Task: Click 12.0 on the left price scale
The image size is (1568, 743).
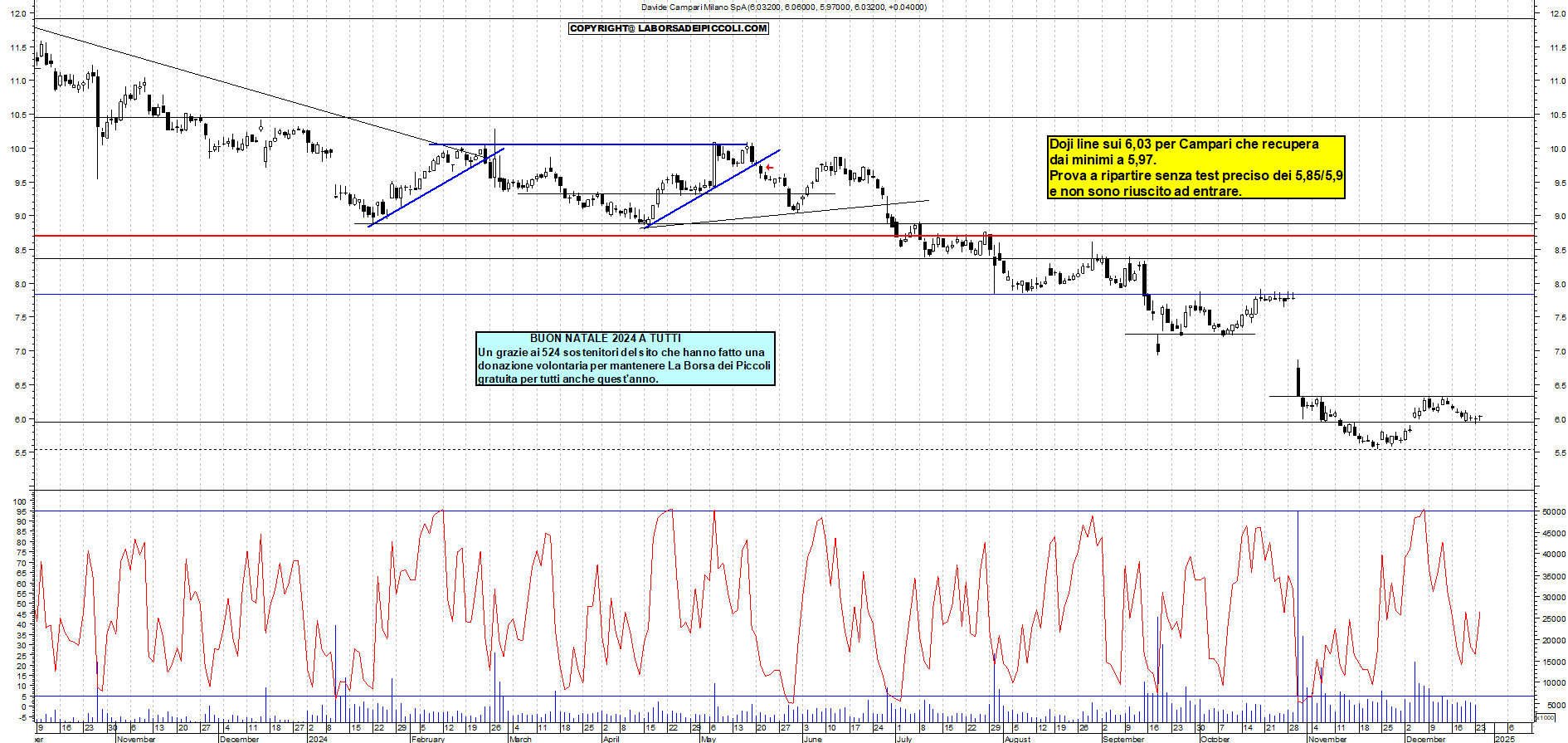Action: coord(18,14)
